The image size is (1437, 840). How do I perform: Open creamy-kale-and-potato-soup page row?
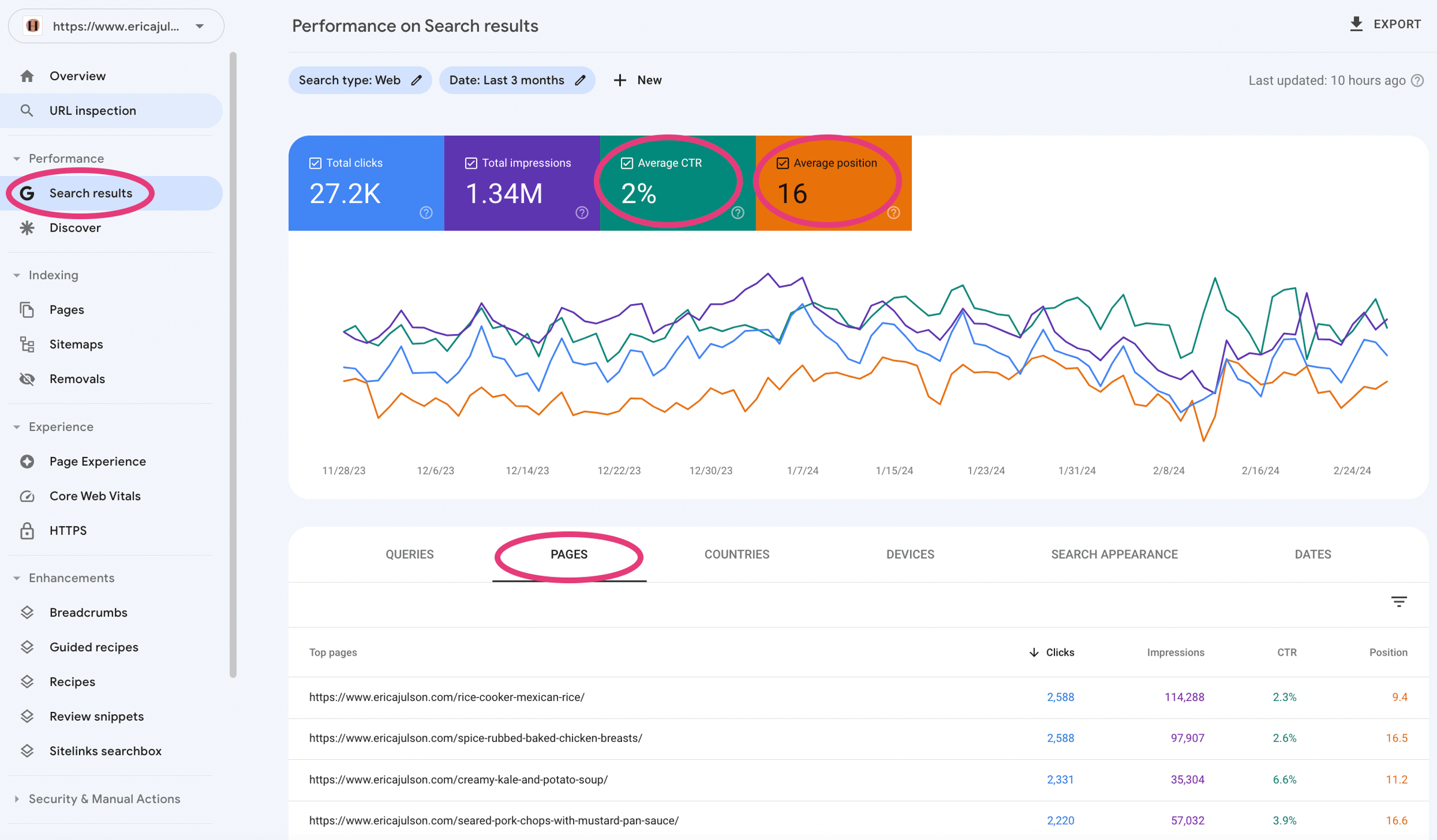[858, 780]
